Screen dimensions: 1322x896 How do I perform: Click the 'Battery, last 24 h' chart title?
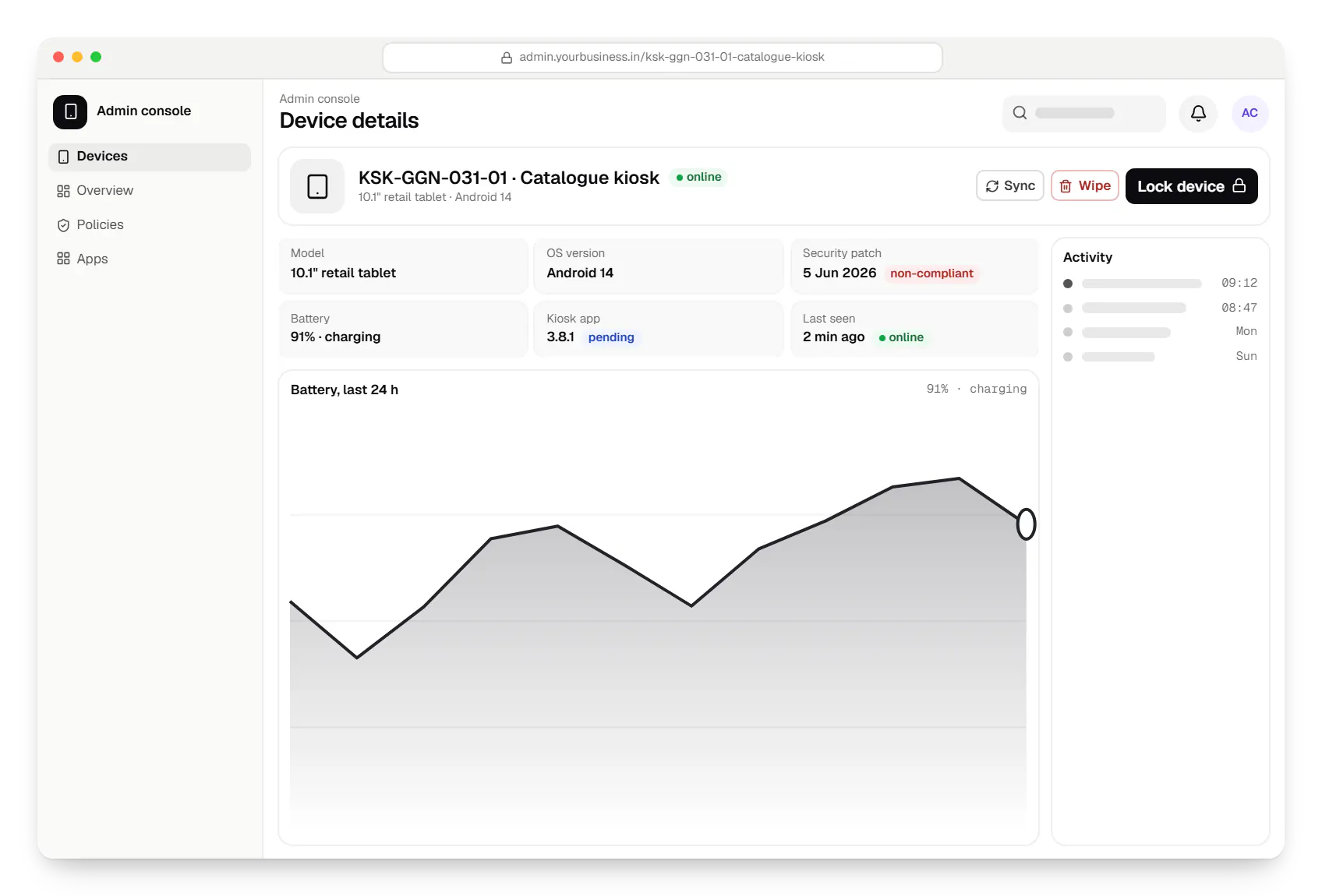345,390
